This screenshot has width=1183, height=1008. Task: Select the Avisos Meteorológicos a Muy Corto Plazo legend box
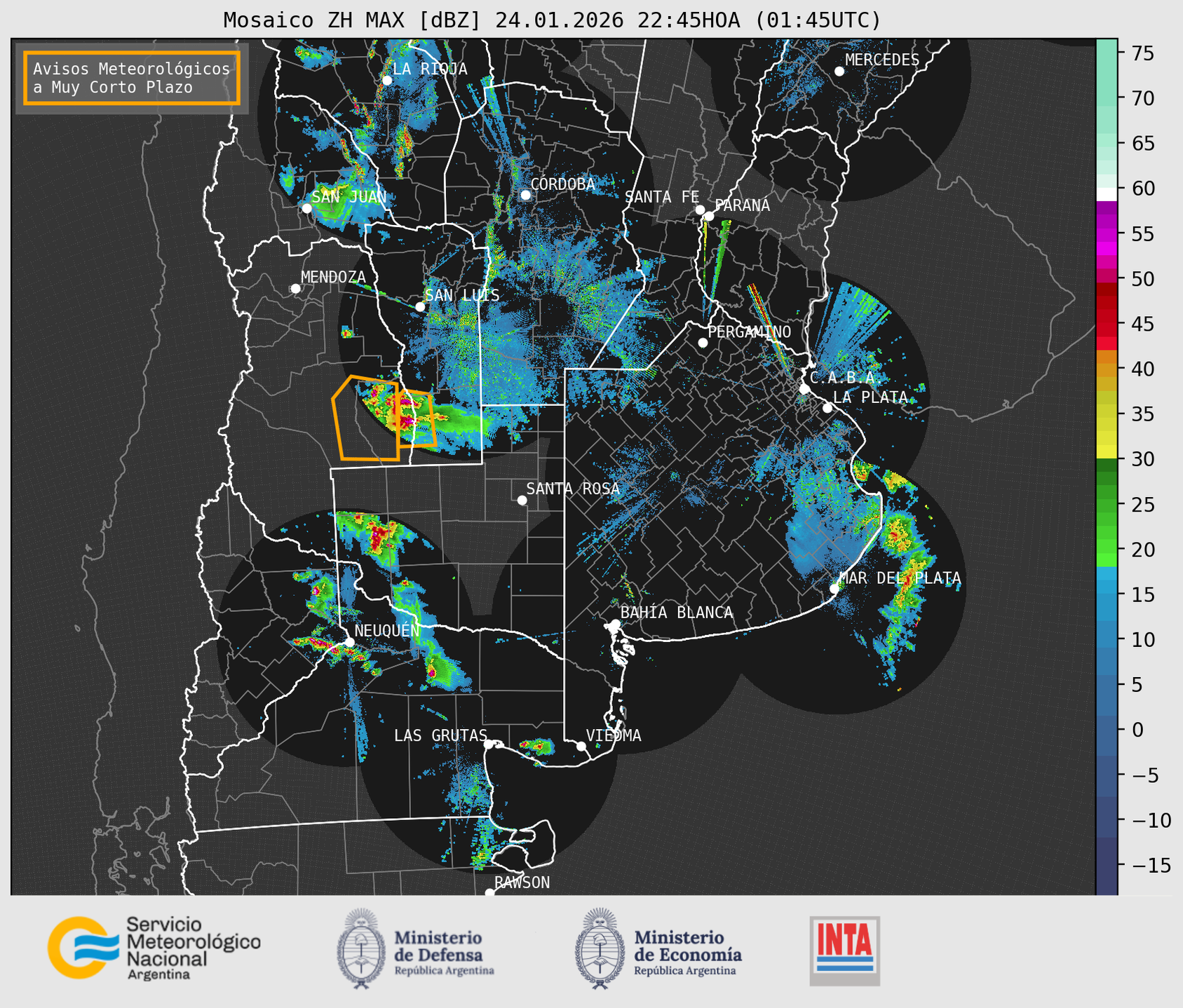pos(132,78)
